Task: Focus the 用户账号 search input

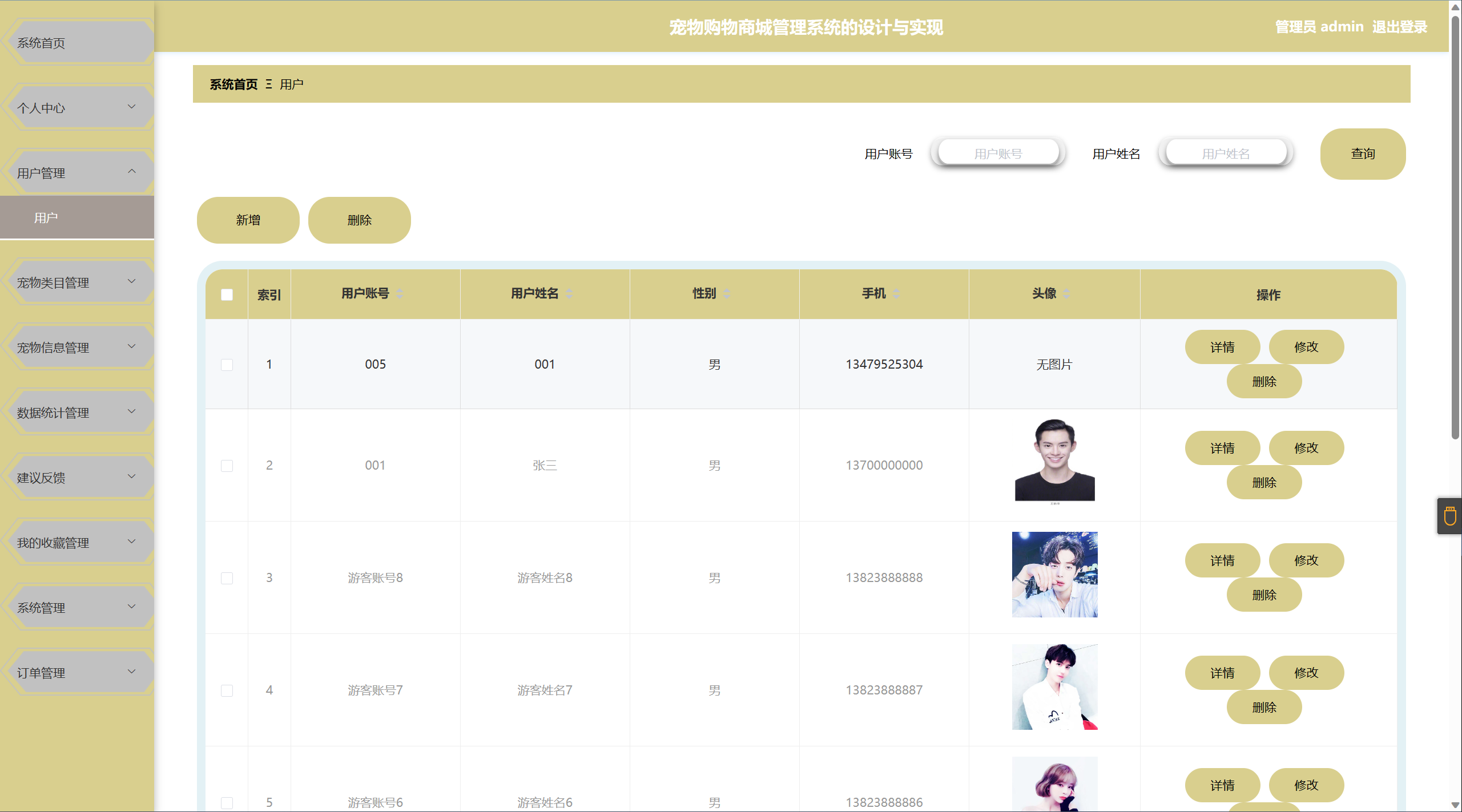Action: click(x=998, y=153)
